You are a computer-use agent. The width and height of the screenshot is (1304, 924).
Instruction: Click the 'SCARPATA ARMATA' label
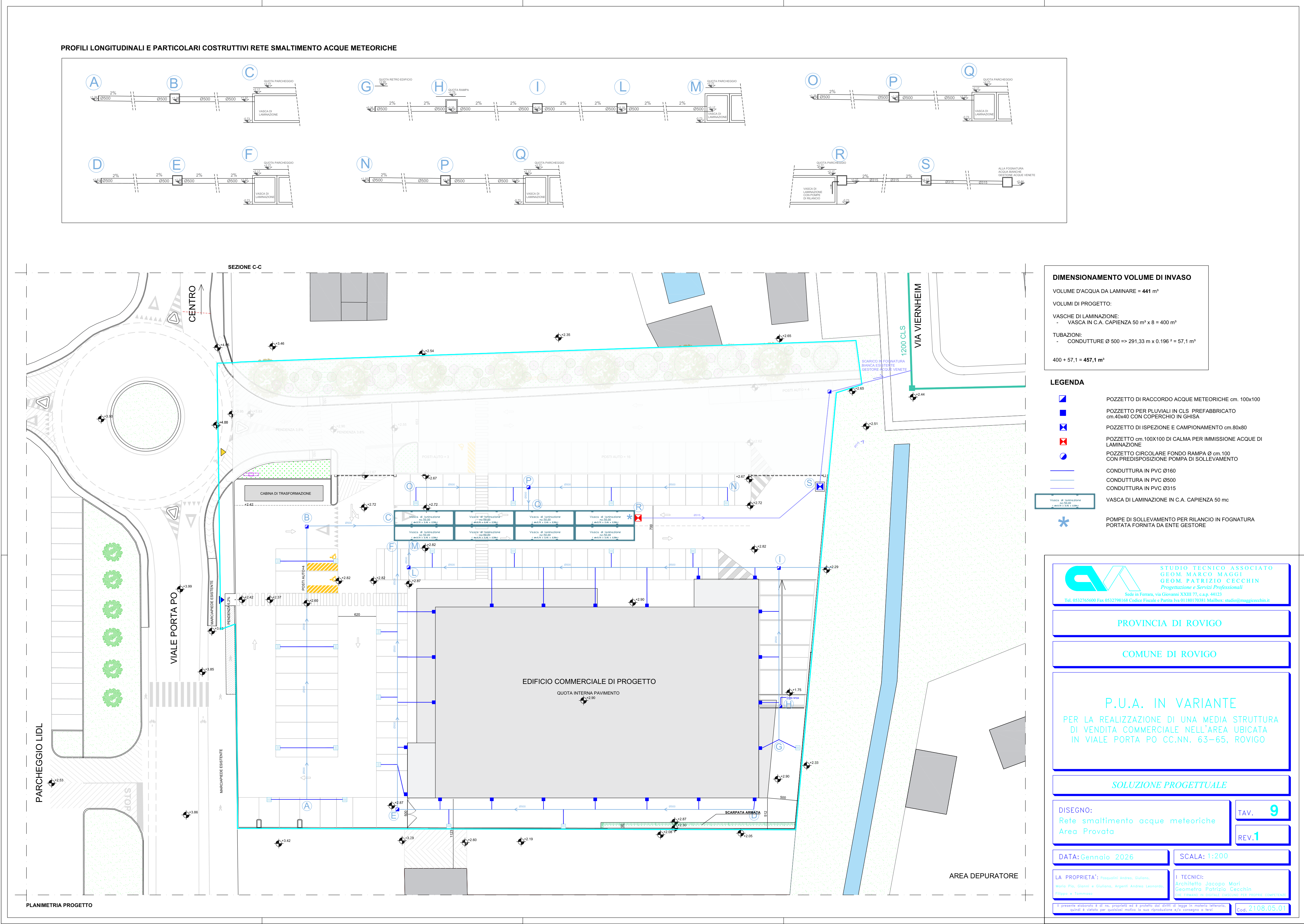pos(742,813)
